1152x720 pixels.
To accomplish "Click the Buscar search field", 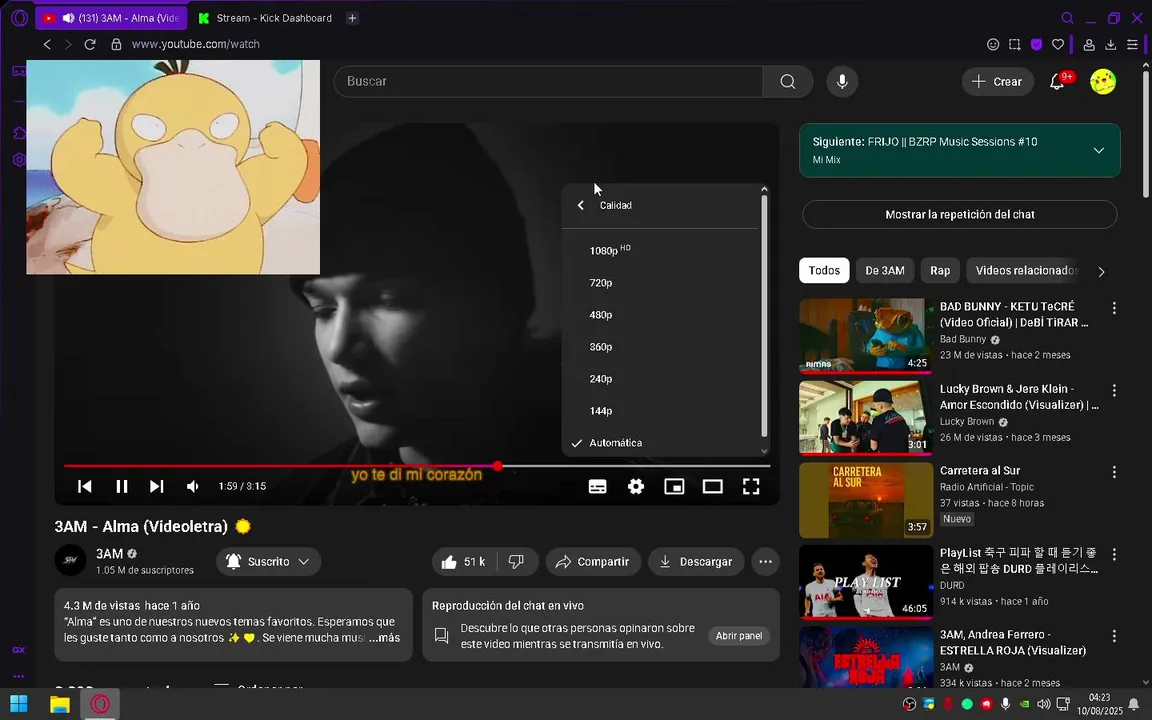I will (547, 82).
